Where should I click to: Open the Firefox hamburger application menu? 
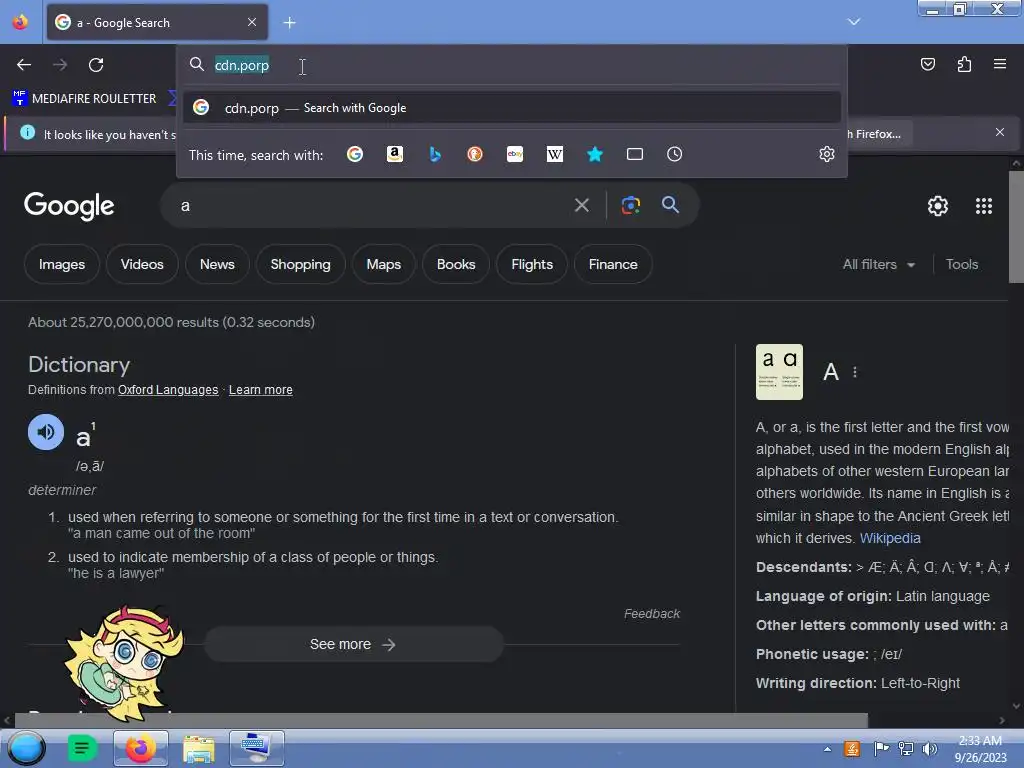[x=1000, y=64]
